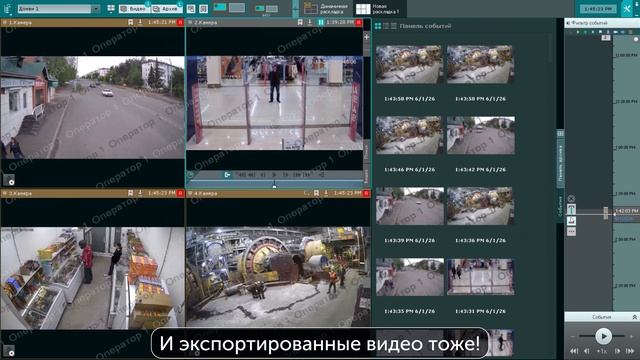Click the plus button beside 2.Камера
The width and height of the screenshot is (640, 360).
point(367,37)
